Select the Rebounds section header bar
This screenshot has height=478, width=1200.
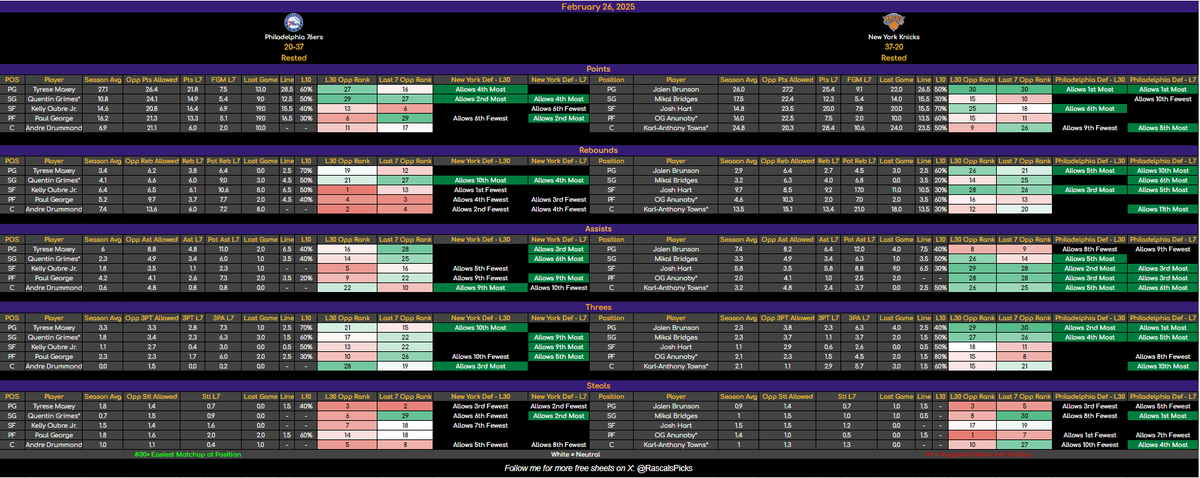point(600,150)
